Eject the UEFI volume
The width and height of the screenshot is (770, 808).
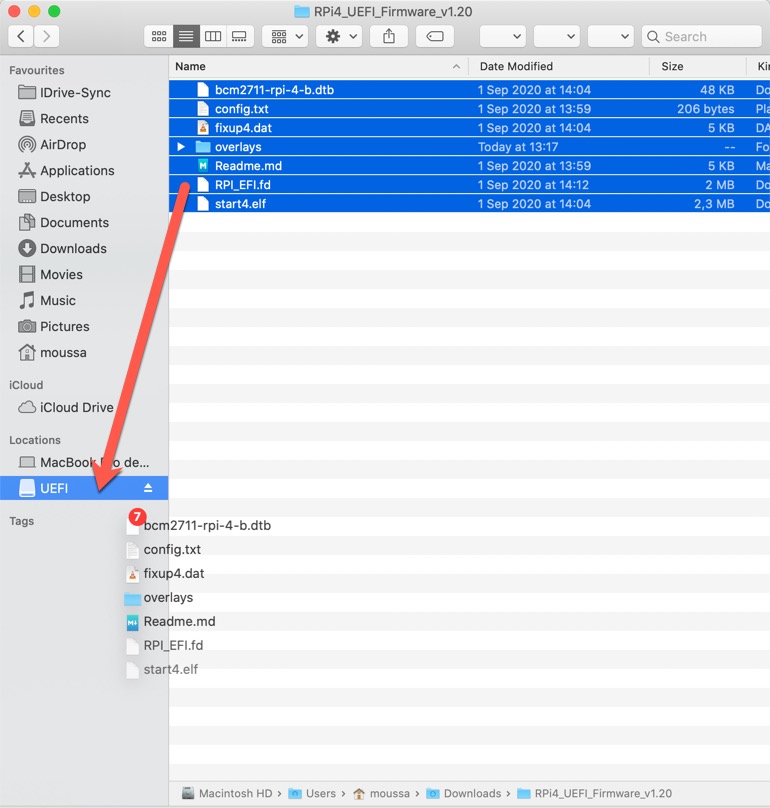point(148,487)
